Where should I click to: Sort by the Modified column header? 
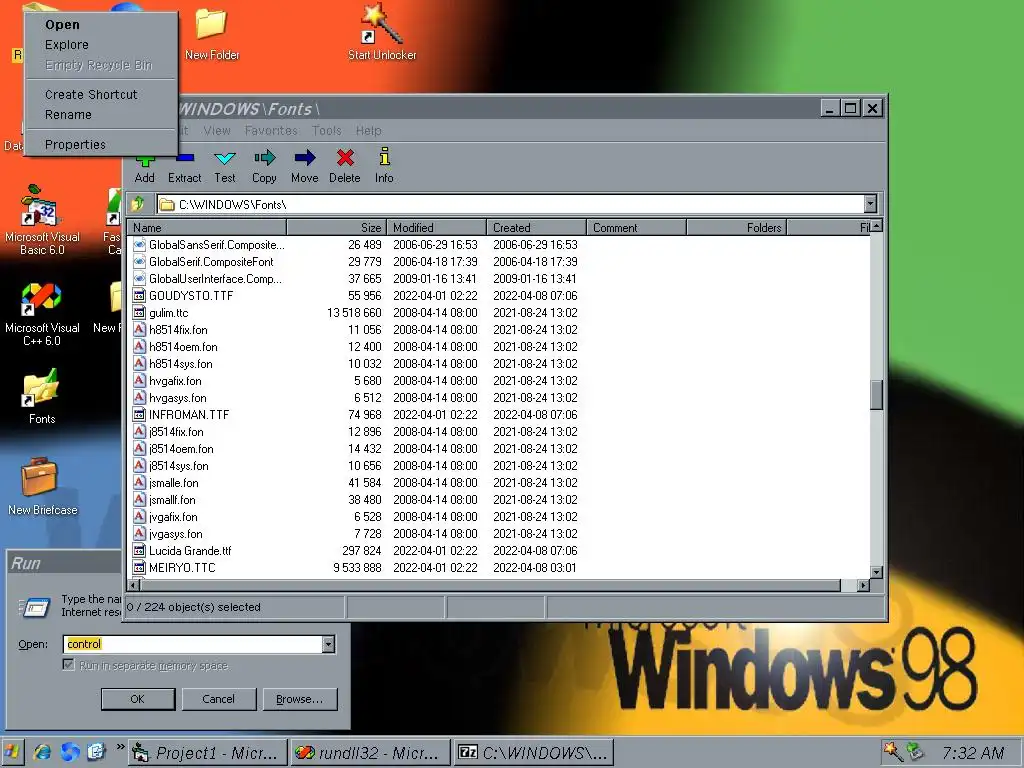pos(436,227)
